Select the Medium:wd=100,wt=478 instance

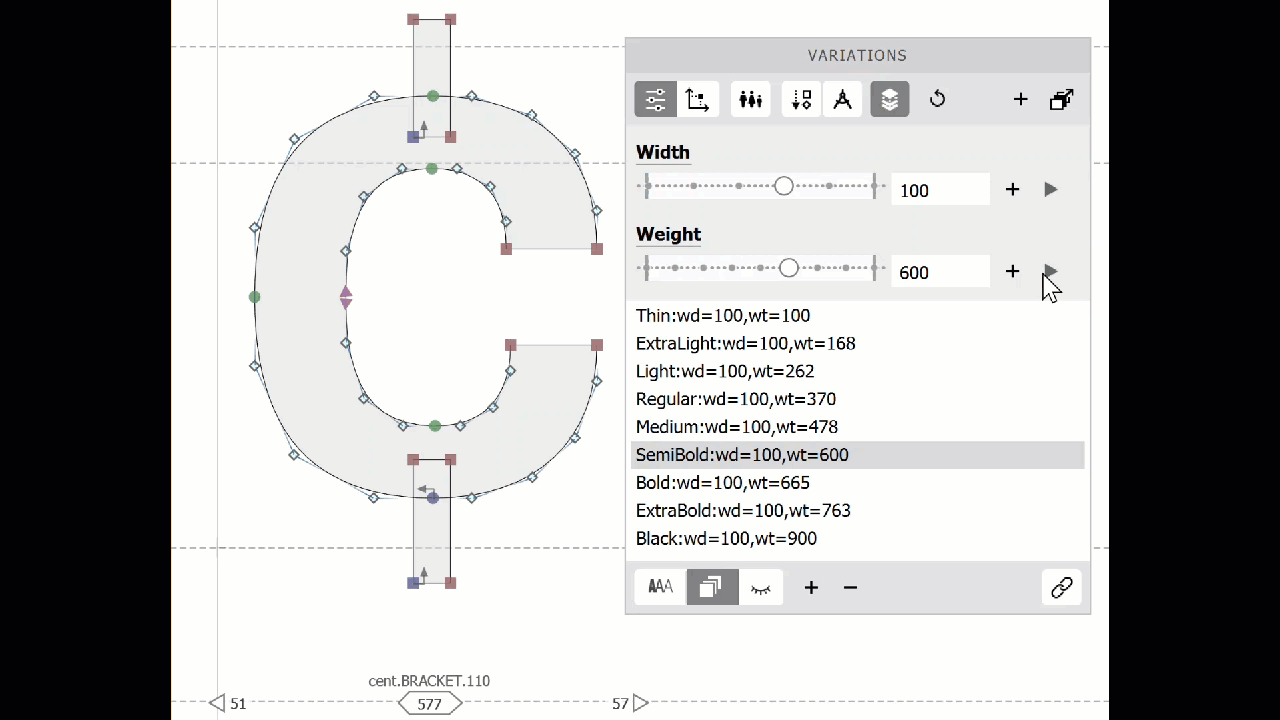click(x=858, y=427)
